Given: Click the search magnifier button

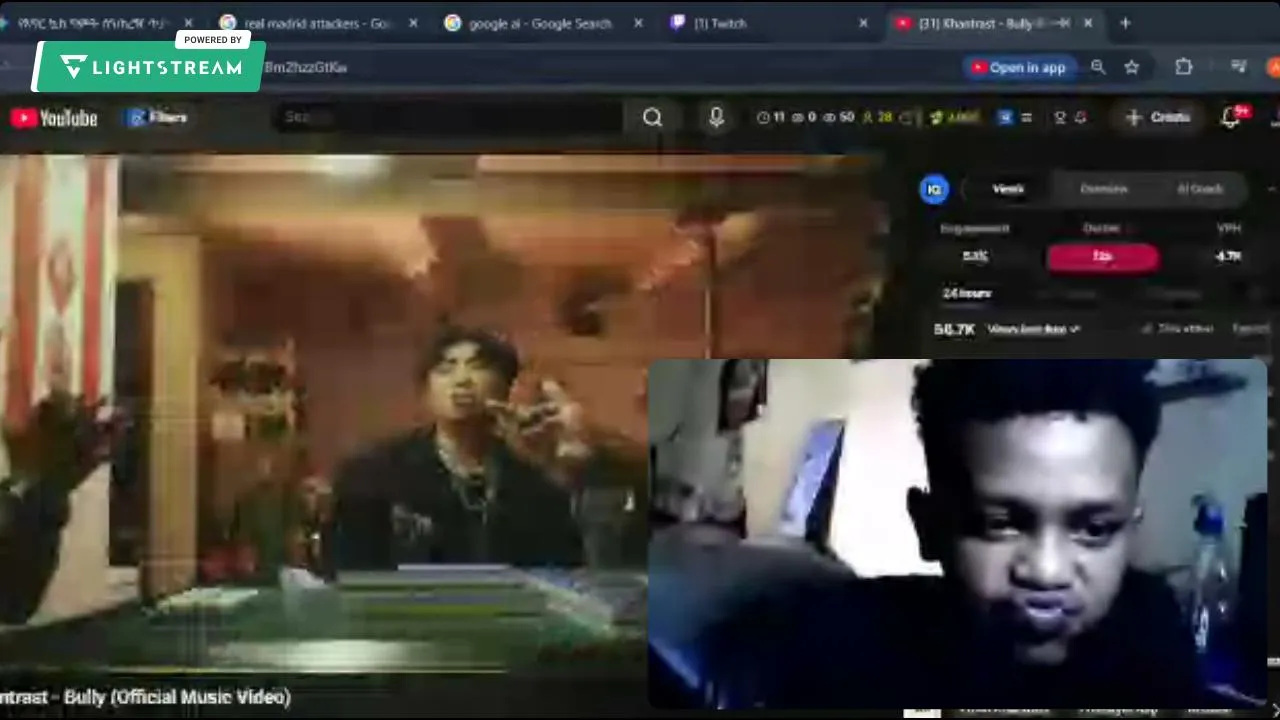Looking at the screenshot, I should 652,118.
